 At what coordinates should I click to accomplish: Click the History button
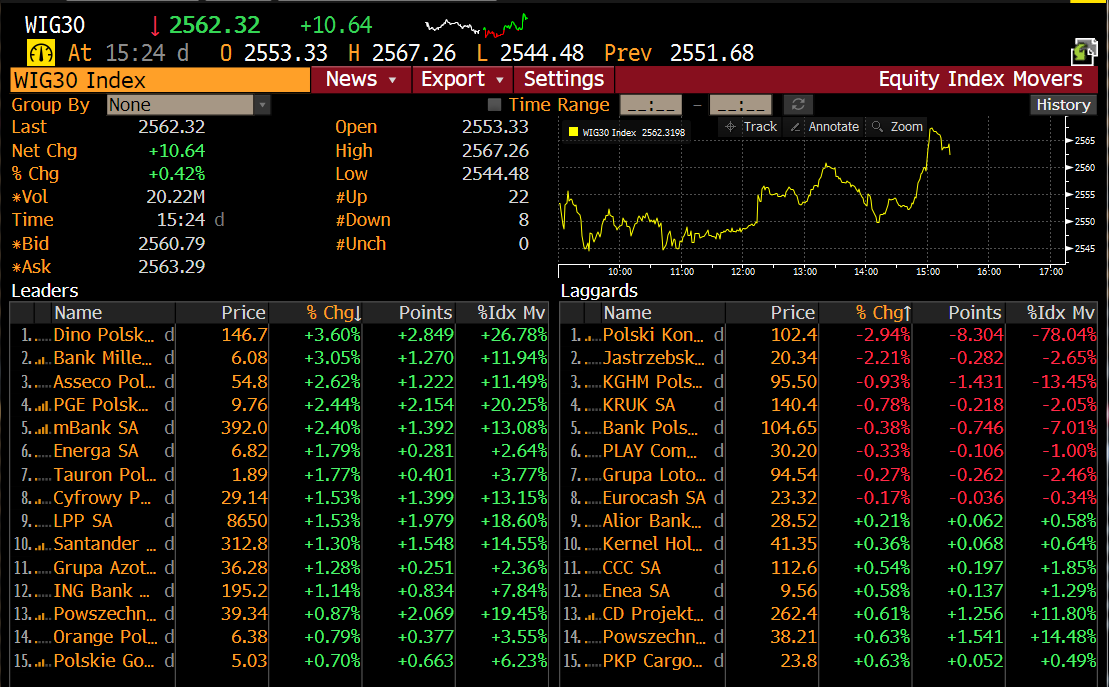pos(1063,105)
